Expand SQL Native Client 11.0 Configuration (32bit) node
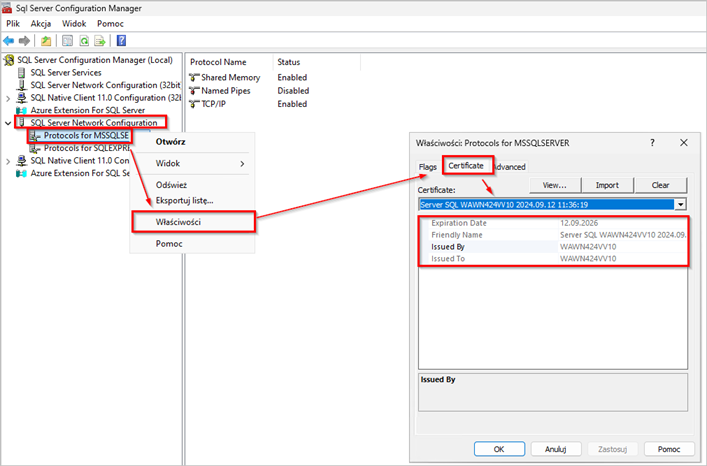707x466 pixels. [x=8, y=98]
